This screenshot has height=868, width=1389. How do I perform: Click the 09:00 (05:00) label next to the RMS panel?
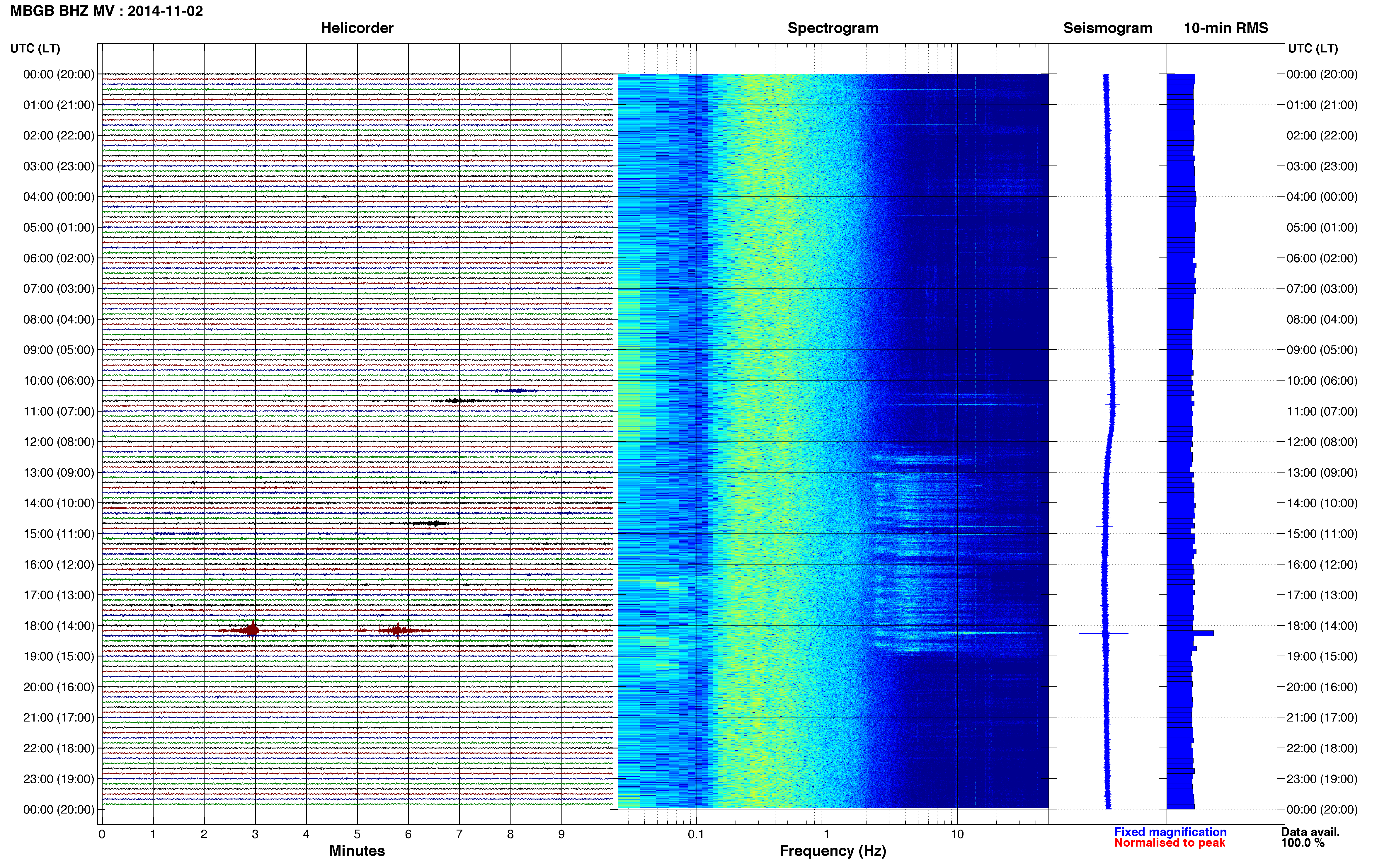tap(1322, 350)
